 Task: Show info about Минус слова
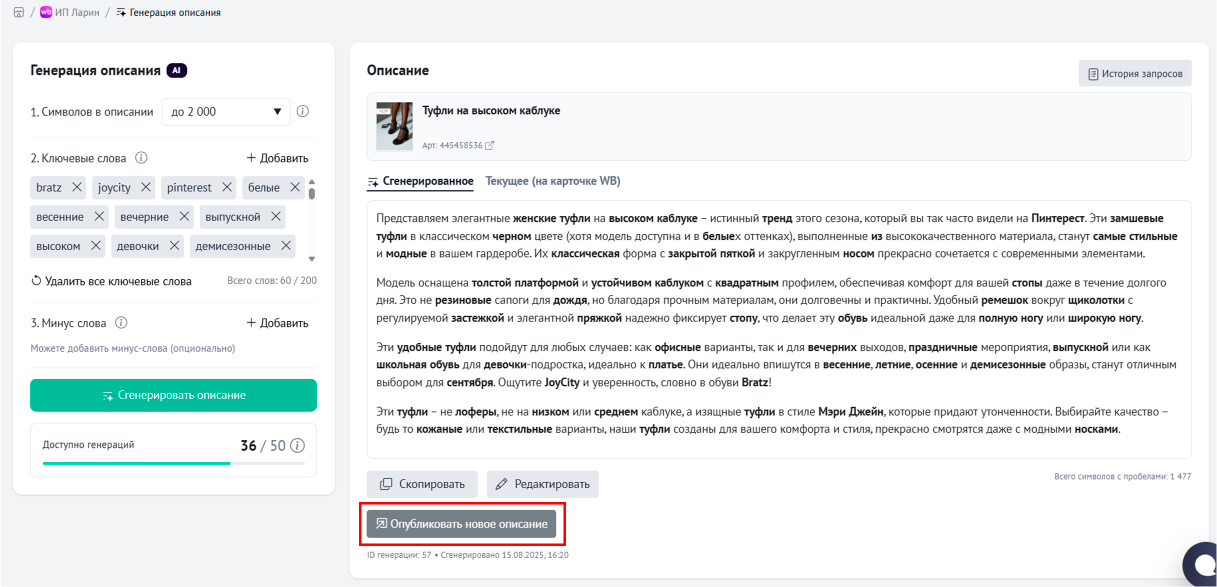coord(121,323)
